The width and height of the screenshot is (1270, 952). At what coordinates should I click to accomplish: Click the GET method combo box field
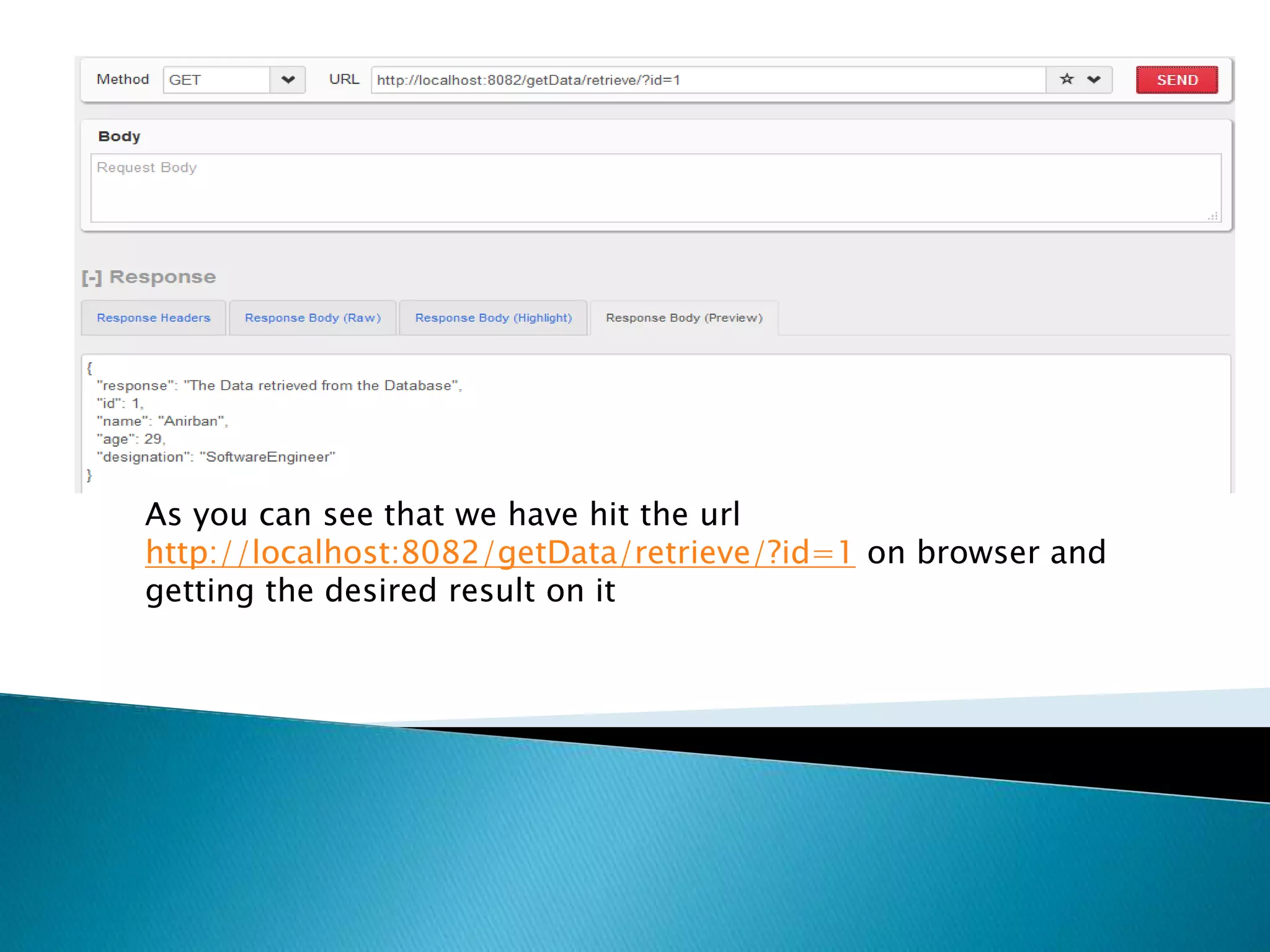[216, 80]
